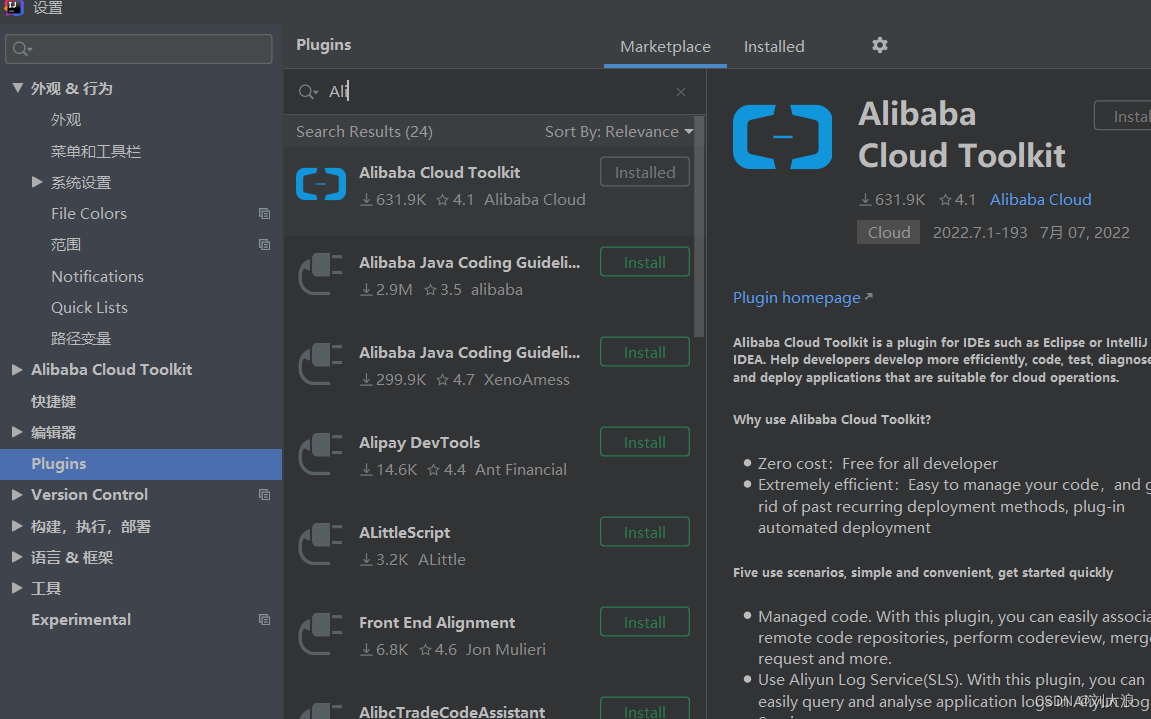Click the Installed button for Alibaba Cloud Toolkit
Viewport: 1151px width, 719px height.
(645, 172)
